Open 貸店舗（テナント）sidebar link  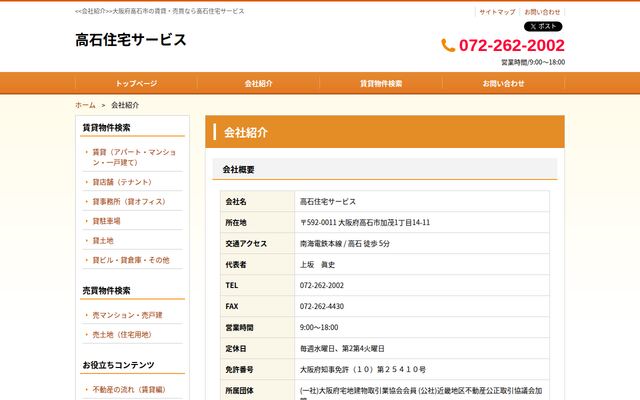coord(122,182)
